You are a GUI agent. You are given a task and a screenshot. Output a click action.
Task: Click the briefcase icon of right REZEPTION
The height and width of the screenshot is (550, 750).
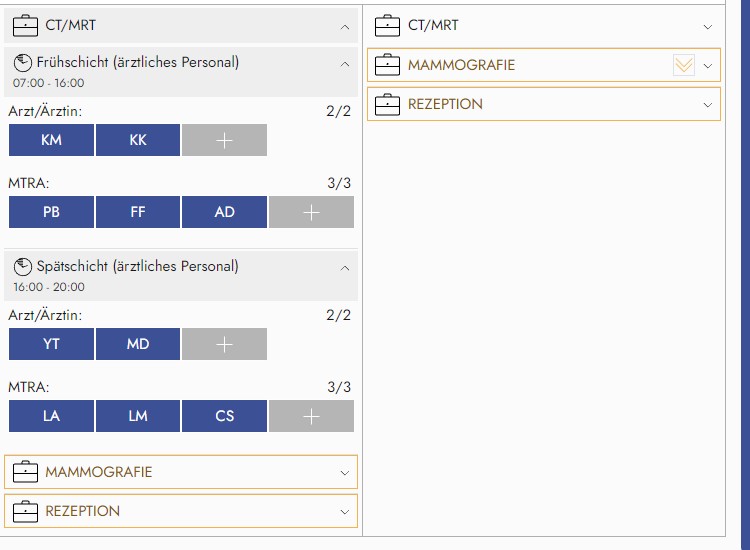point(387,104)
